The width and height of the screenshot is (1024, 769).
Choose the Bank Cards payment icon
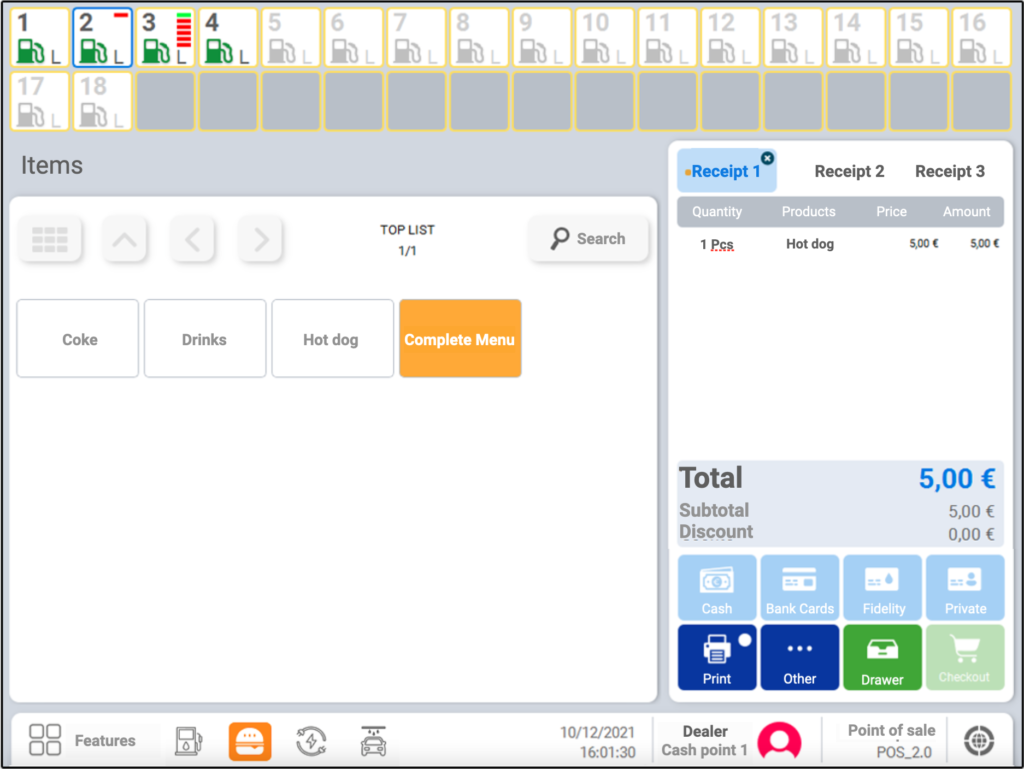pos(799,586)
